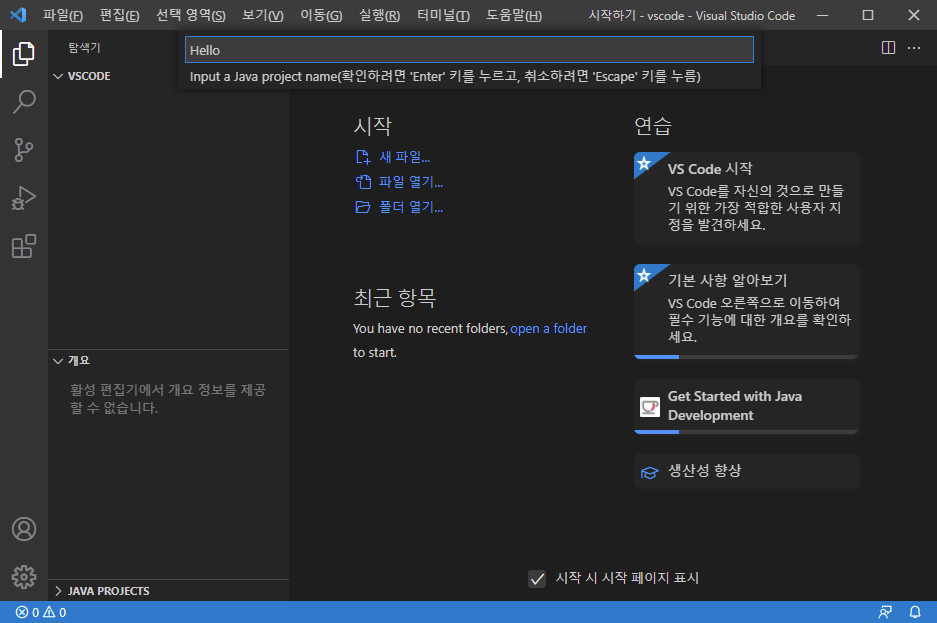937x623 pixels.
Task: Click the Input a Java project name hint
Action: pyautogui.click(x=445, y=76)
